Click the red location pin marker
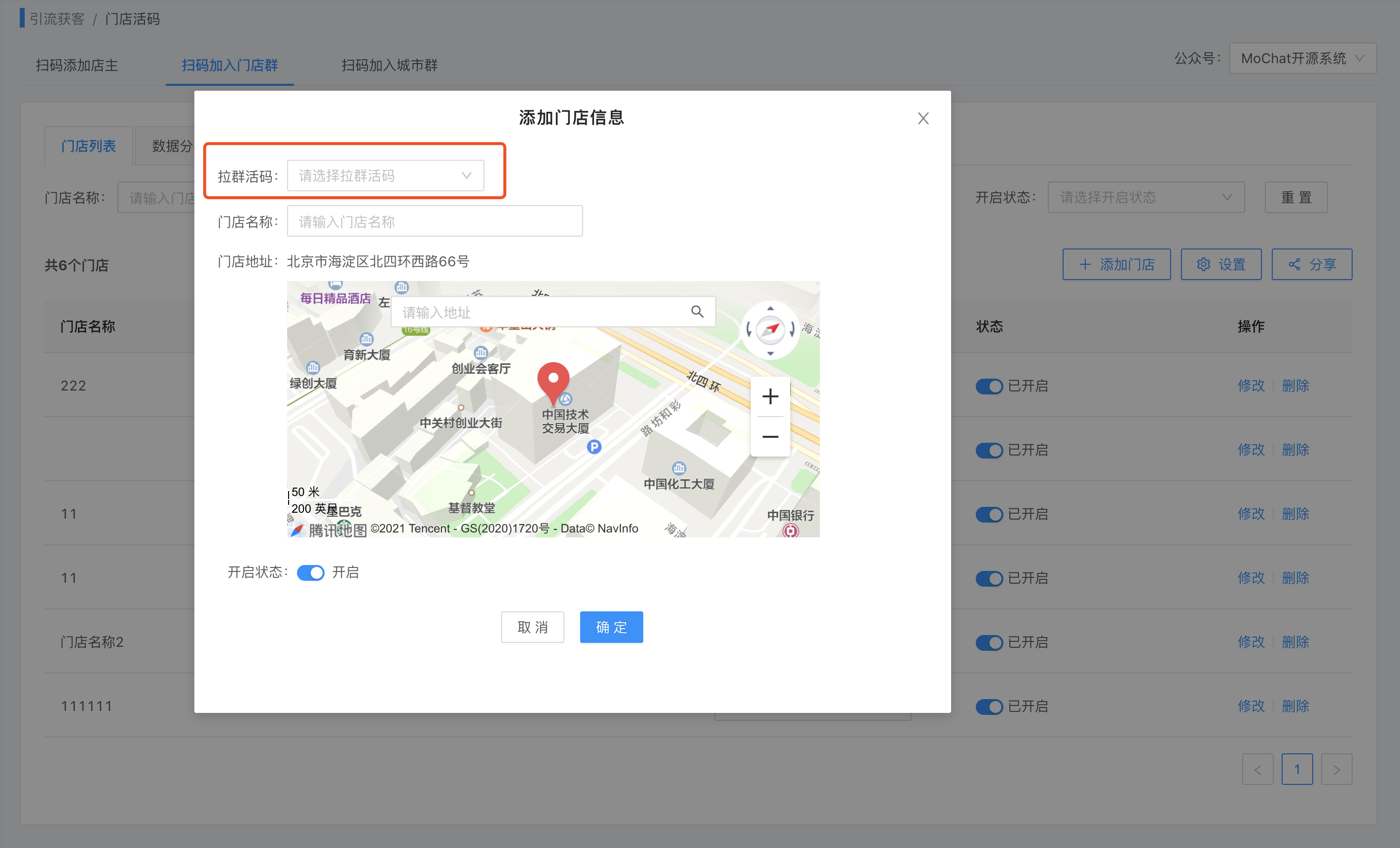This screenshot has height=848, width=1400. point(553,381)
